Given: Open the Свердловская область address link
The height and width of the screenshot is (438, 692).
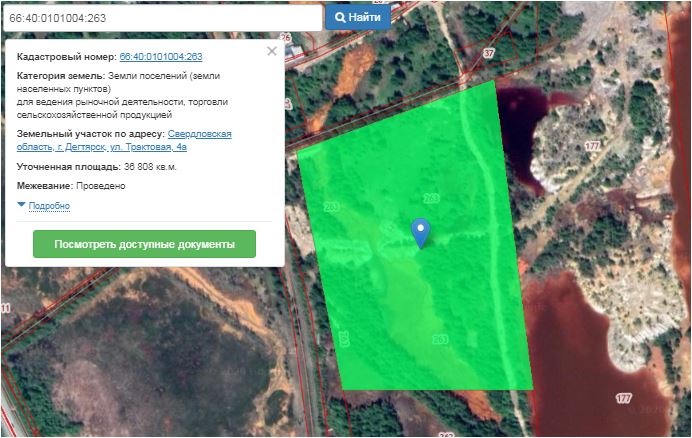Looking at the screenshot, I should tap(199, 133).
